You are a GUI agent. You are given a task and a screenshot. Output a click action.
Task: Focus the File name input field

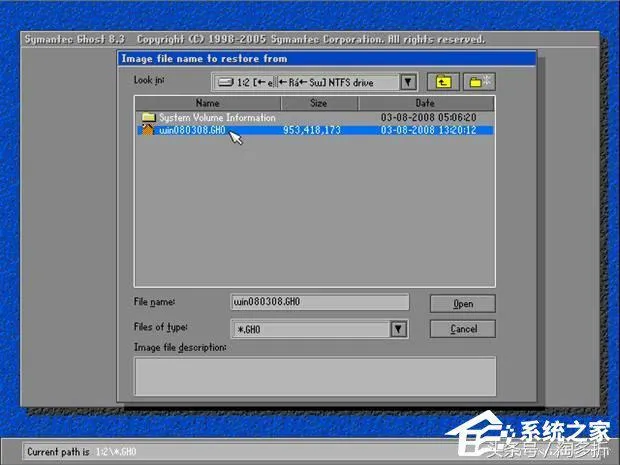pyautogui.click(x=319, y=302)
